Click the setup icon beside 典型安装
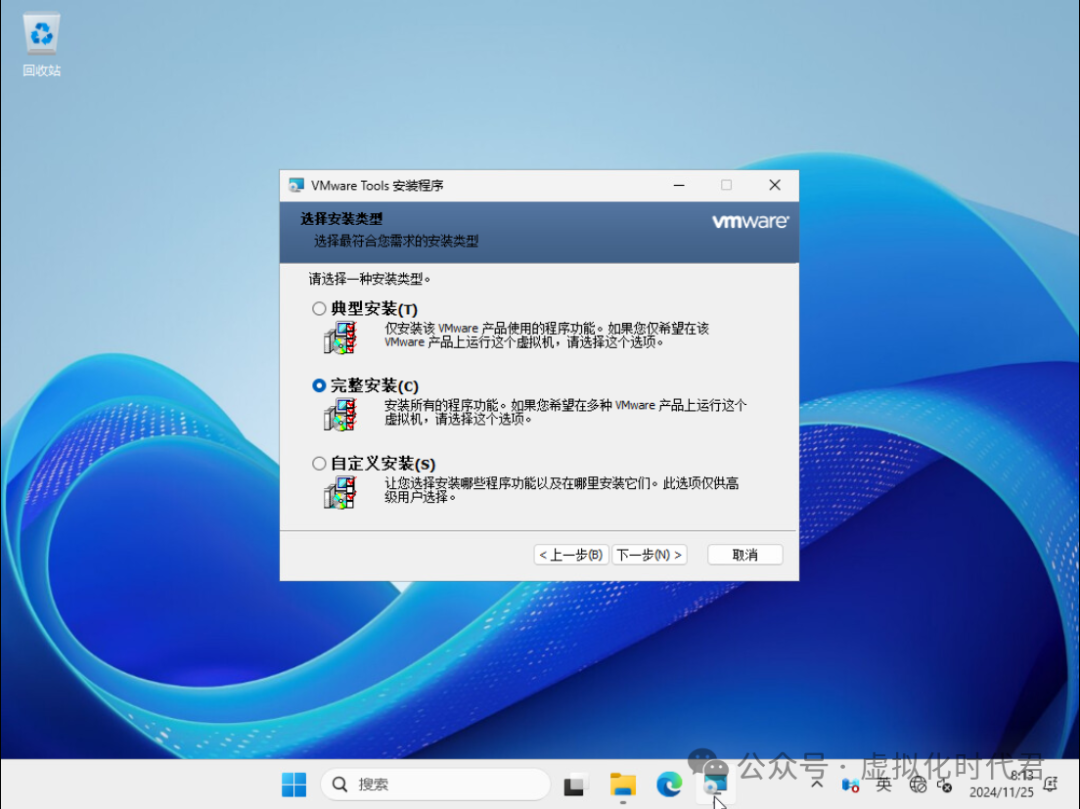The image size is (1080, 809). 340,337
